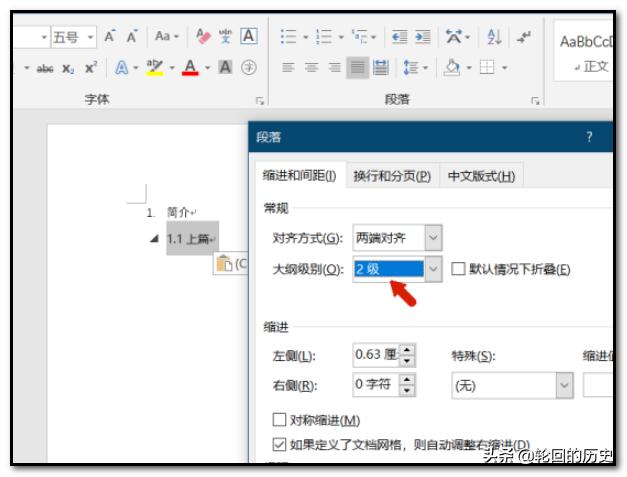Open the 大纲级别 dropdown

point(432,269)
